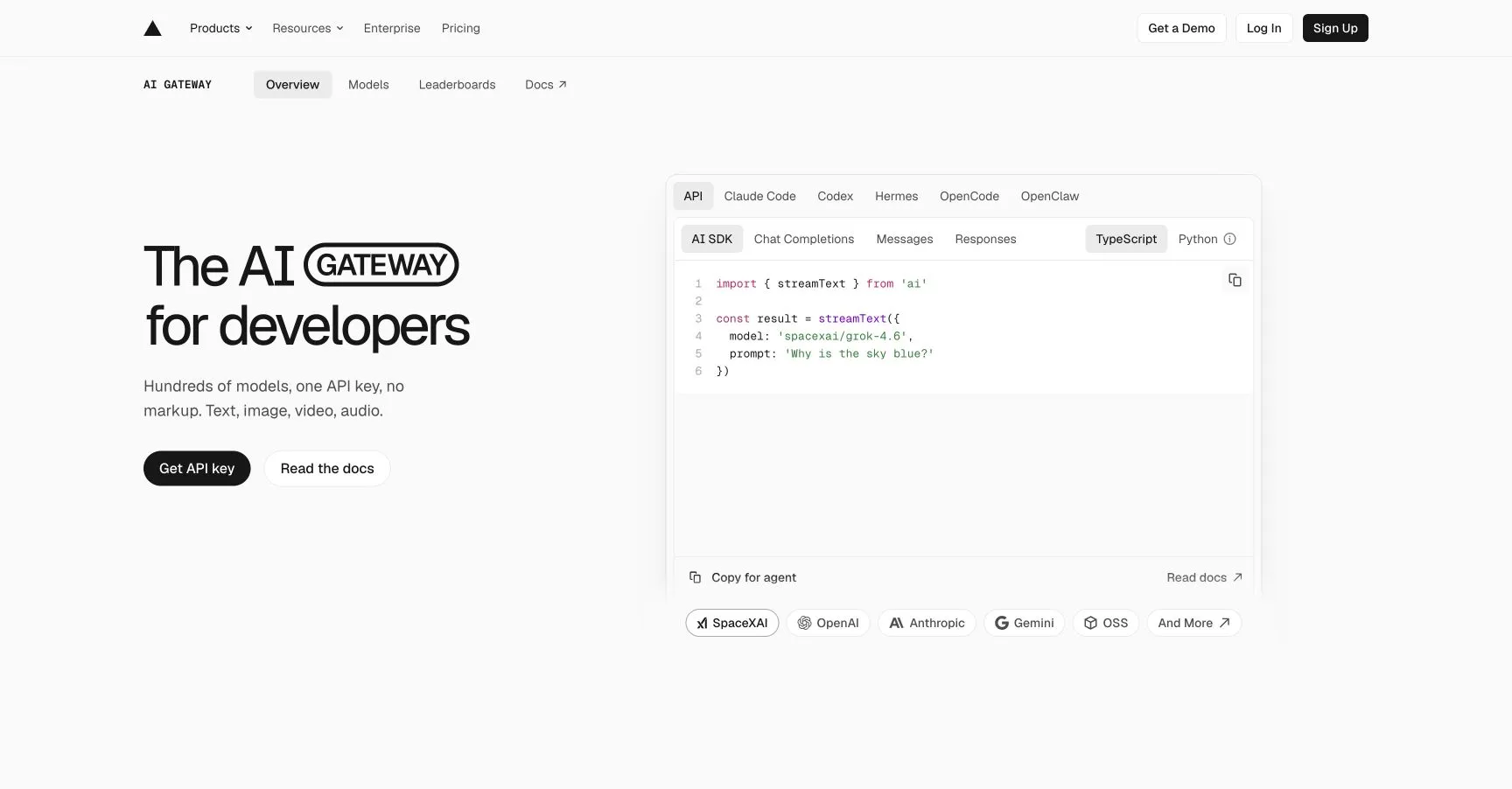Screen dimensions: 1512x789
Task: Switch to the Leaderboards tab
Action: click(457, 84)
